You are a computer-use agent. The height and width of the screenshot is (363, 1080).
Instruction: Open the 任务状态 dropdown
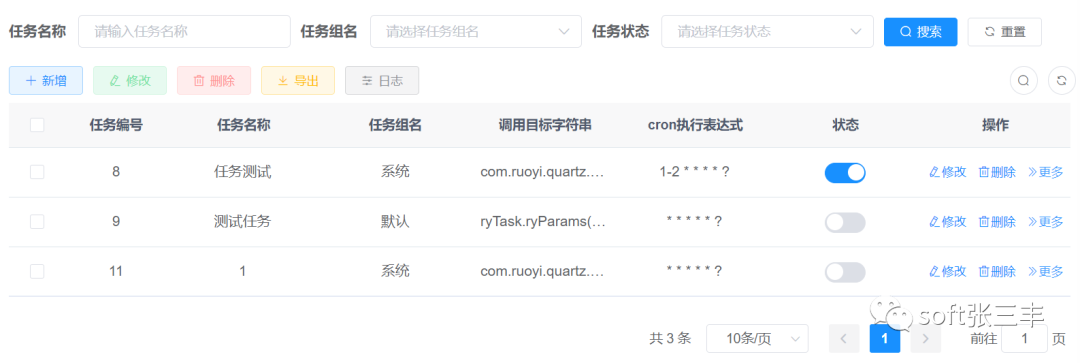click(x=767, y=32)
